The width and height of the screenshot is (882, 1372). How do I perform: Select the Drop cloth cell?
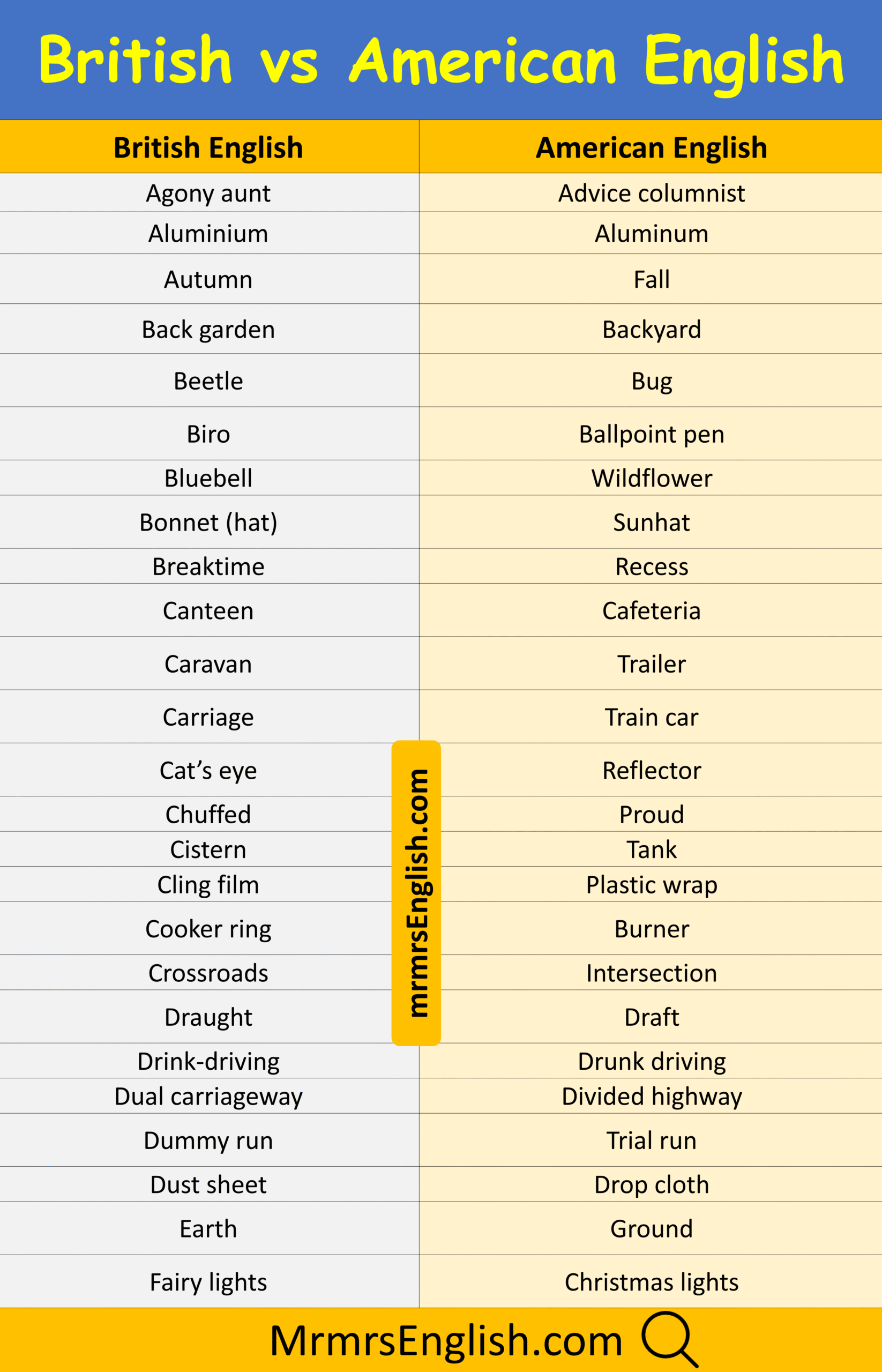click(x=651, y=1184)
